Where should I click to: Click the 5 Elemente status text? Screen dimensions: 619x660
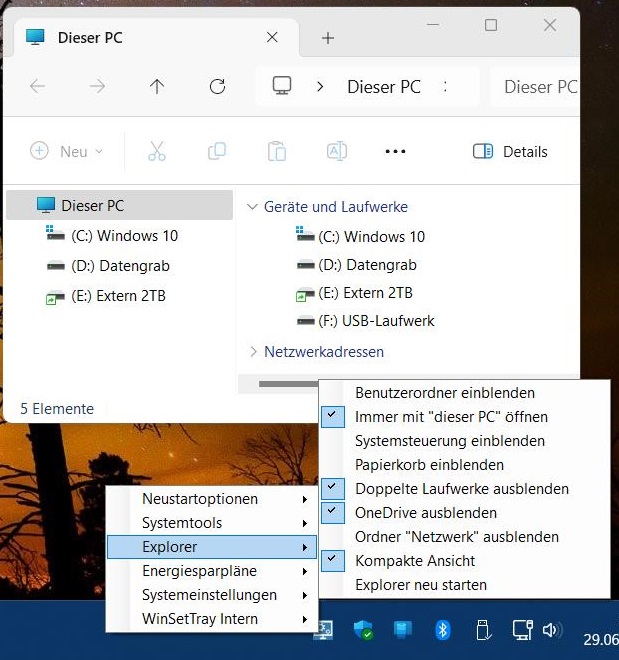57,409
